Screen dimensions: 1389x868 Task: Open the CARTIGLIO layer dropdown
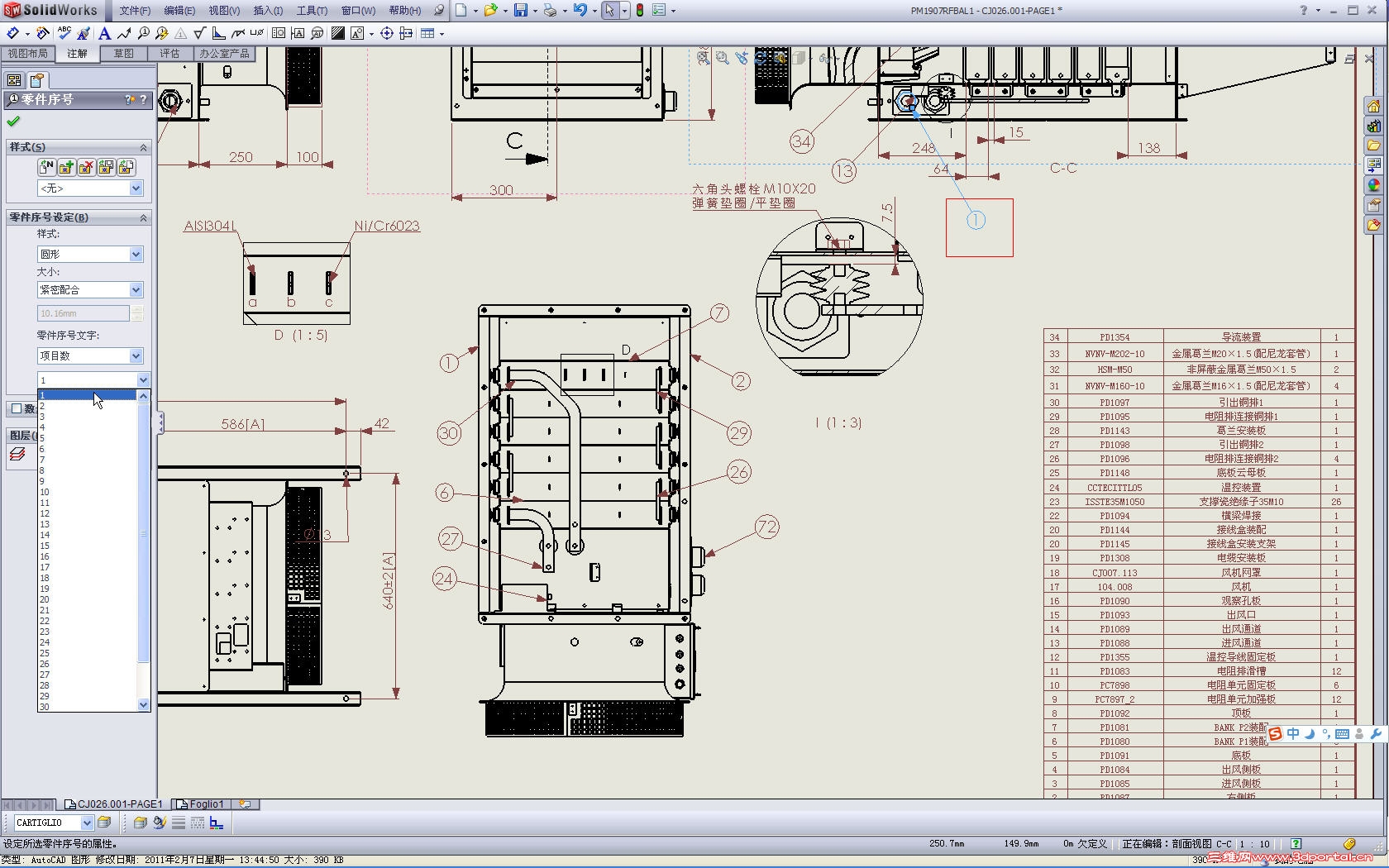(87, 823)
